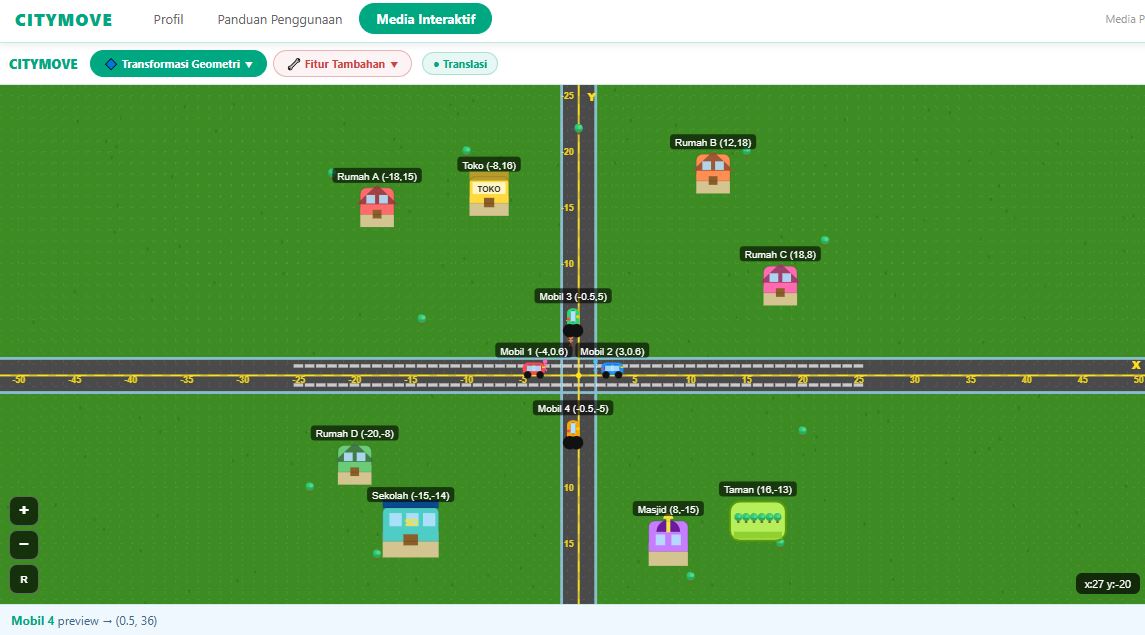The height and width of the screenshot is (635, 1145).
Task: Click the Sekolah (-15,-14) label
Action: click(410, 496)
